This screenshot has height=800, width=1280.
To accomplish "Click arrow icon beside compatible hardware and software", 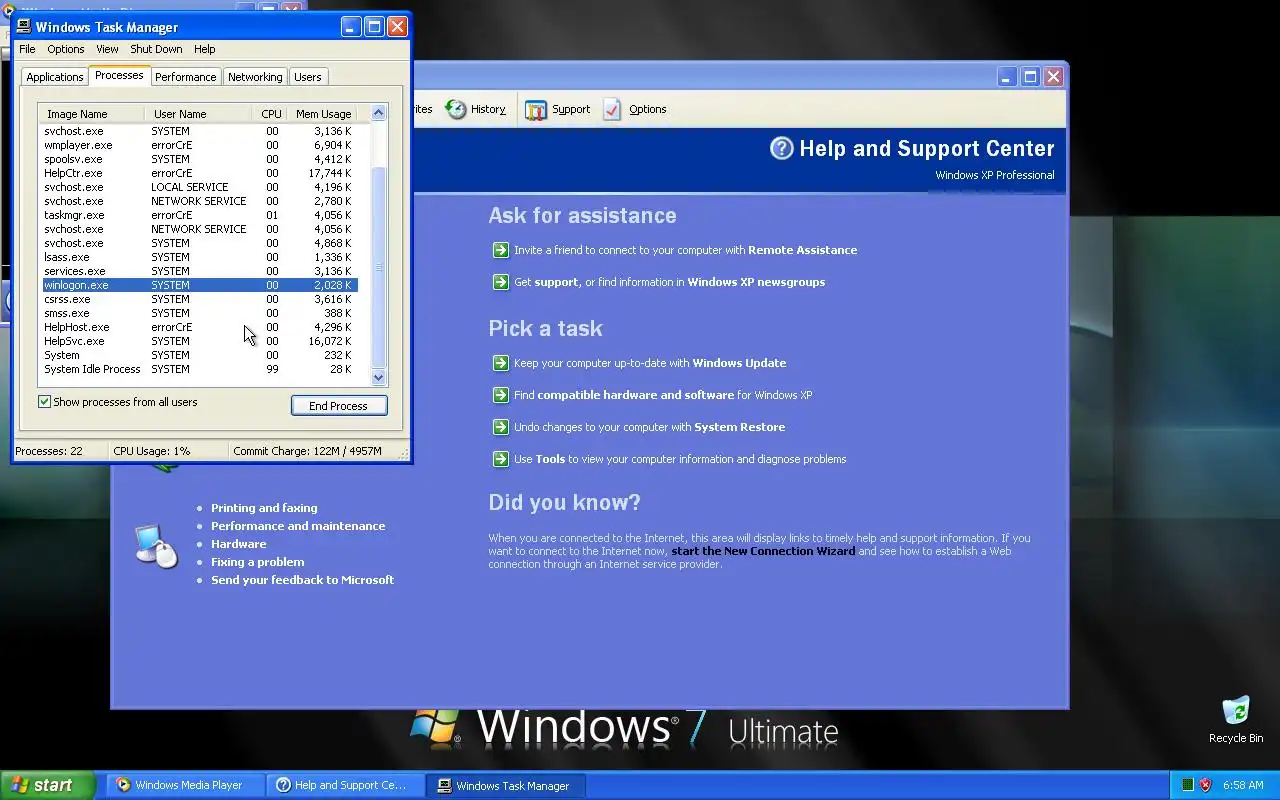I will 500,395.
